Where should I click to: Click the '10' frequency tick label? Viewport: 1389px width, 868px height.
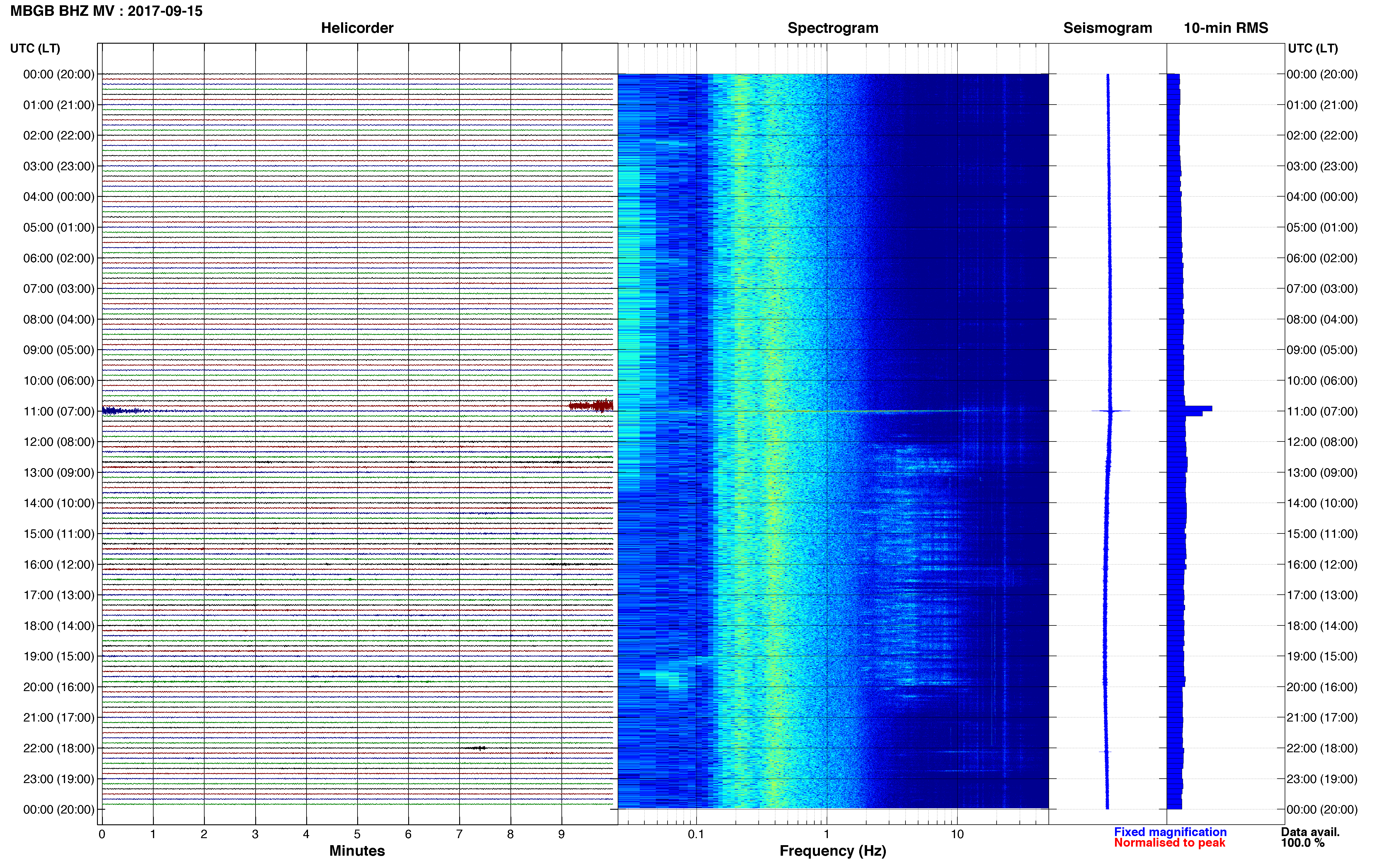pyautogui.click(x=957, y=834)
